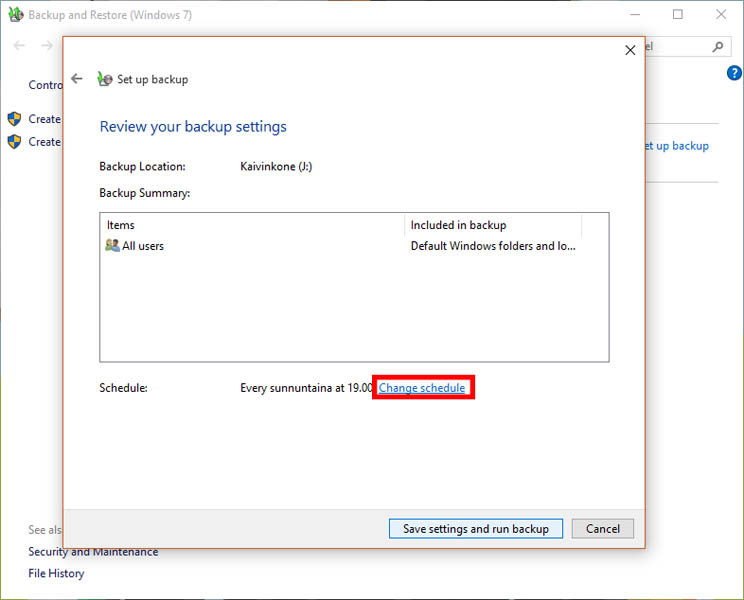Open the File History link
This screenshot has height=600, width=744.
tap(56, 574)
